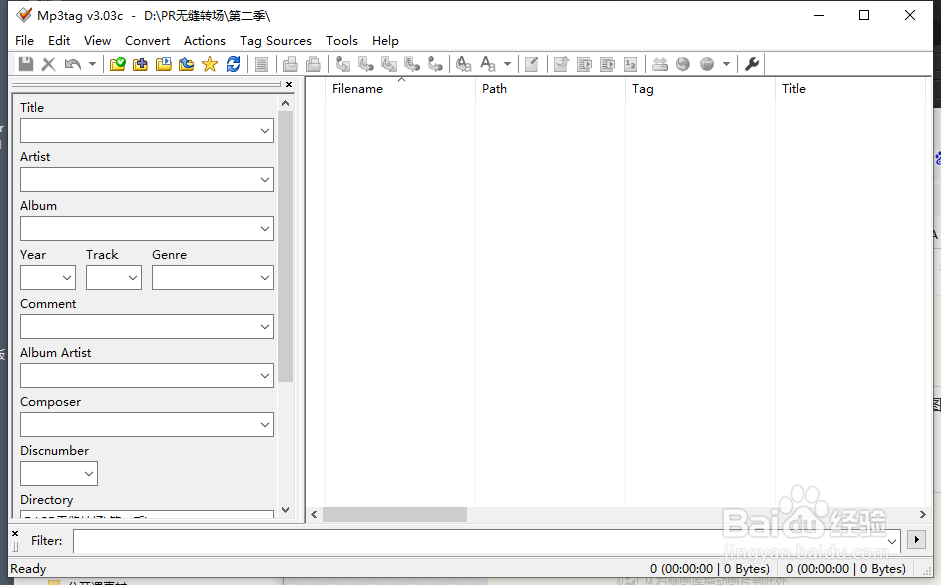Expand the Composer field dropdown

coord(265,425)
